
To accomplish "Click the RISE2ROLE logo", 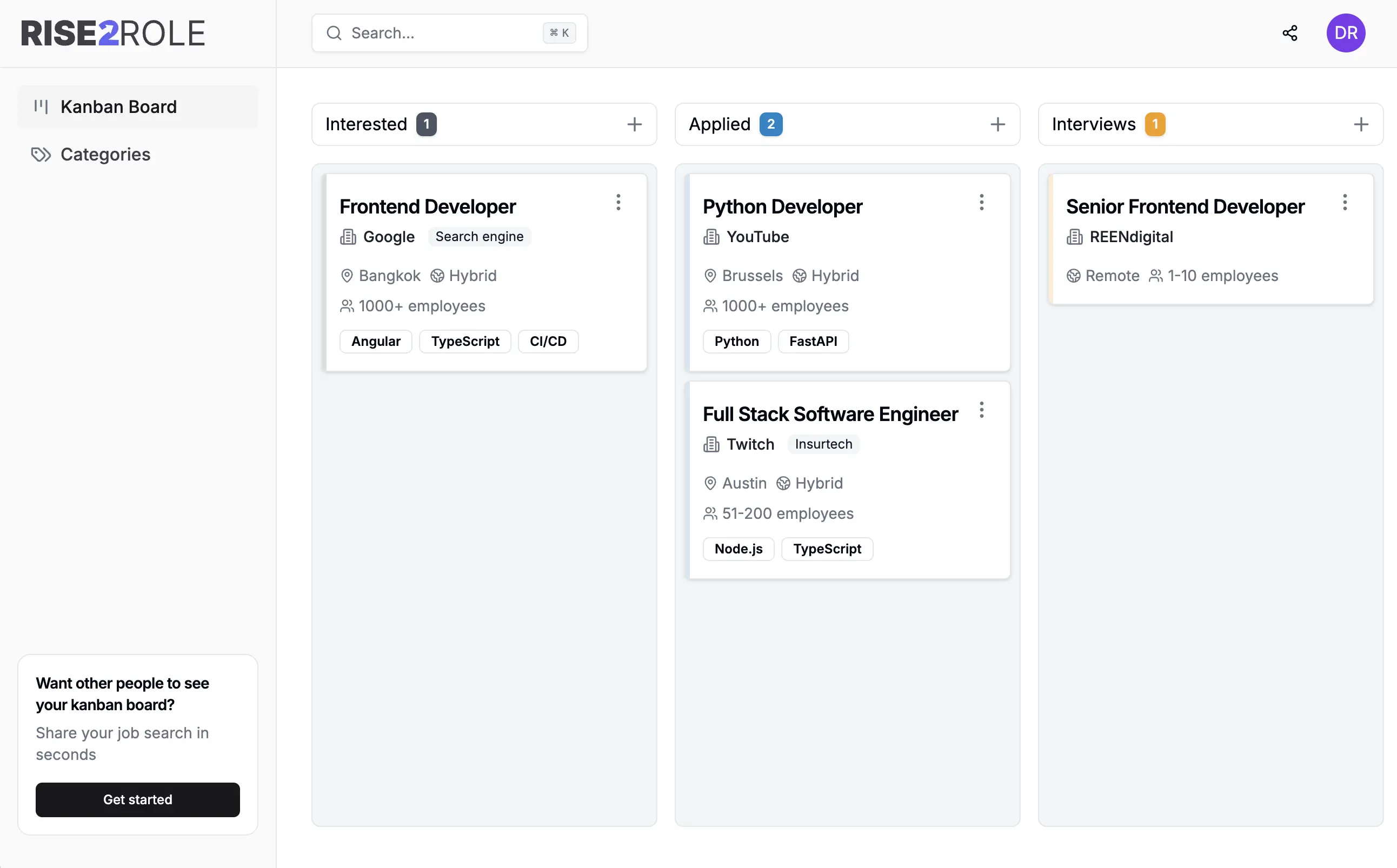I will [112, 33].
